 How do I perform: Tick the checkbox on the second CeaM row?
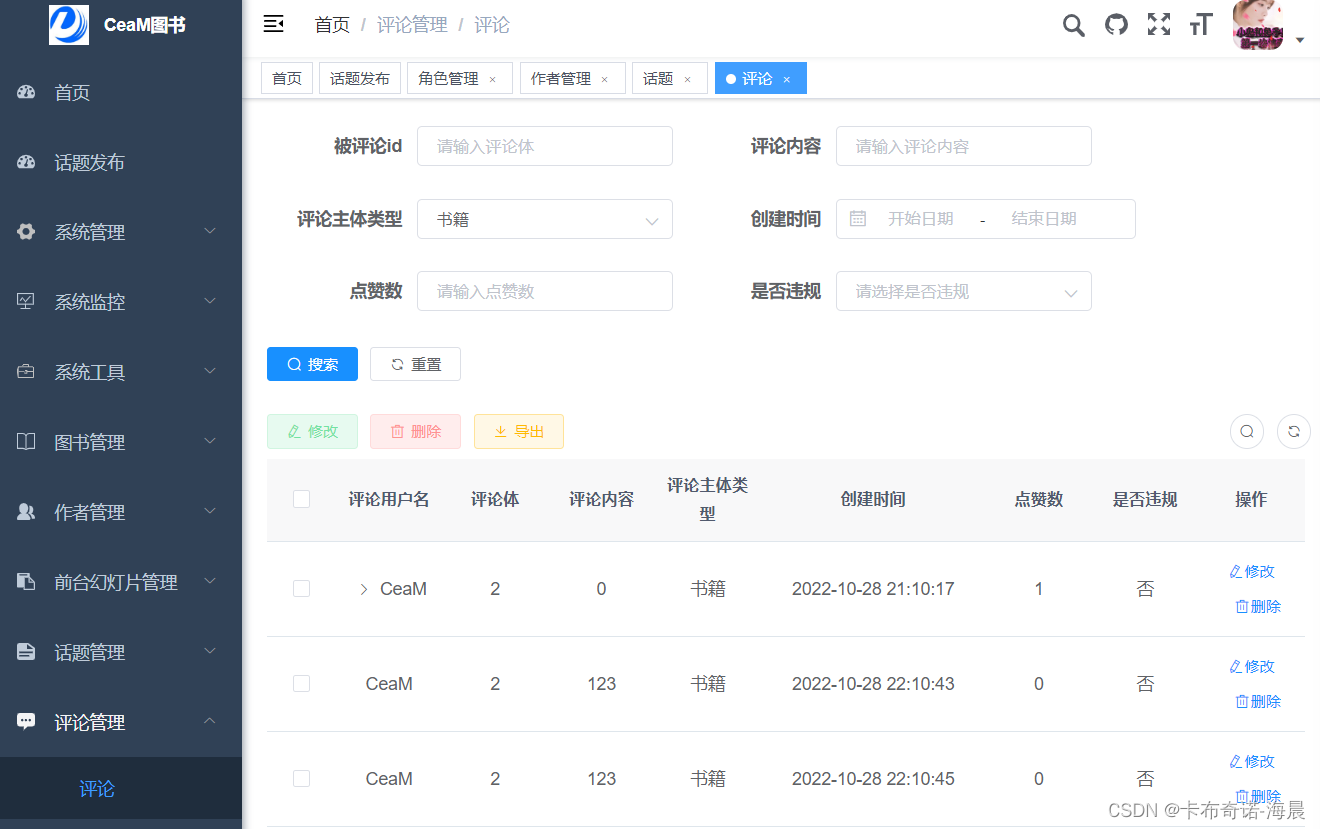[301, 683]
